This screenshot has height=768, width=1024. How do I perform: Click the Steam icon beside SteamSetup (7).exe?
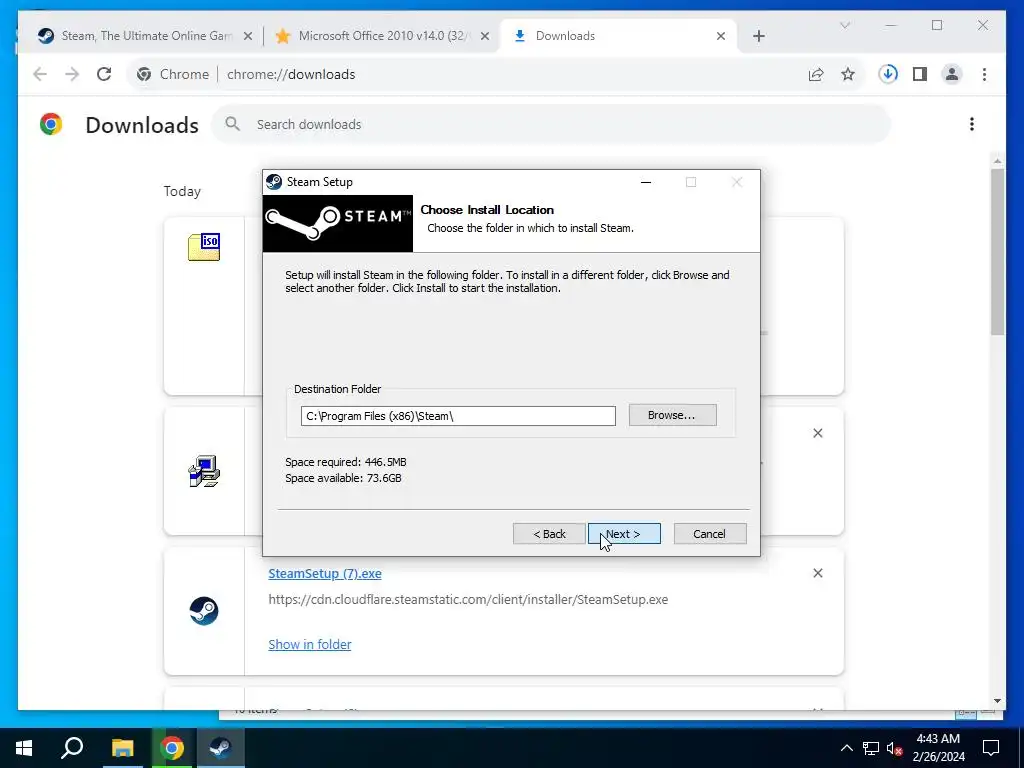204,611
